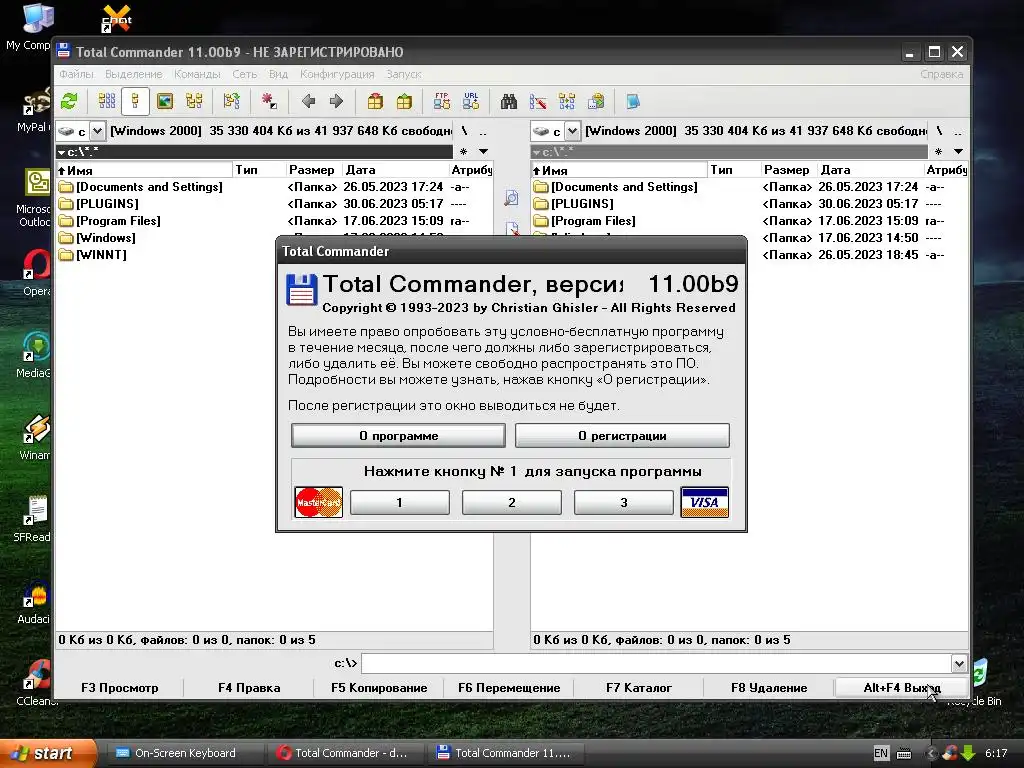Screen dimensions: 1024x768
Task: Open the Файлы menu
Action: coord(76,74)
